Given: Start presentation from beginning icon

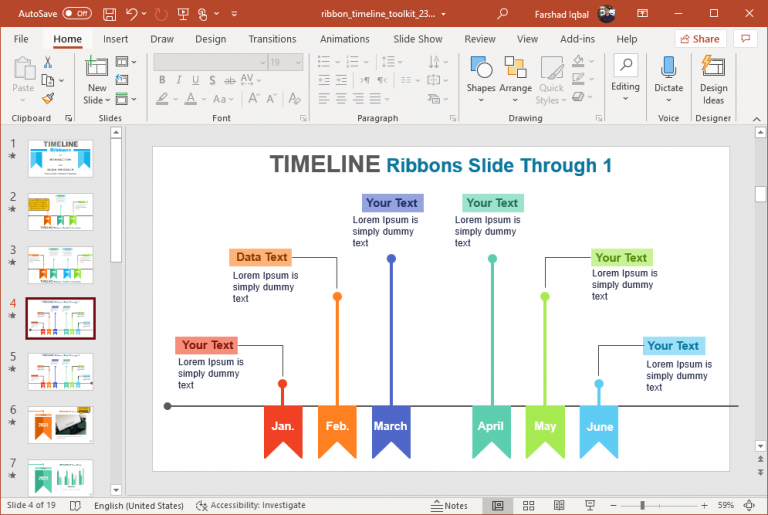Looking at the screenshot, I should tap(183, 14).
